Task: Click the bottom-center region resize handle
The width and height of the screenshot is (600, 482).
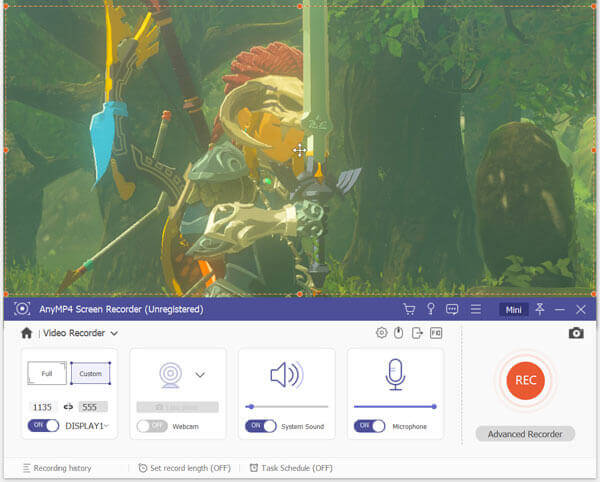Action: (300, 294)
